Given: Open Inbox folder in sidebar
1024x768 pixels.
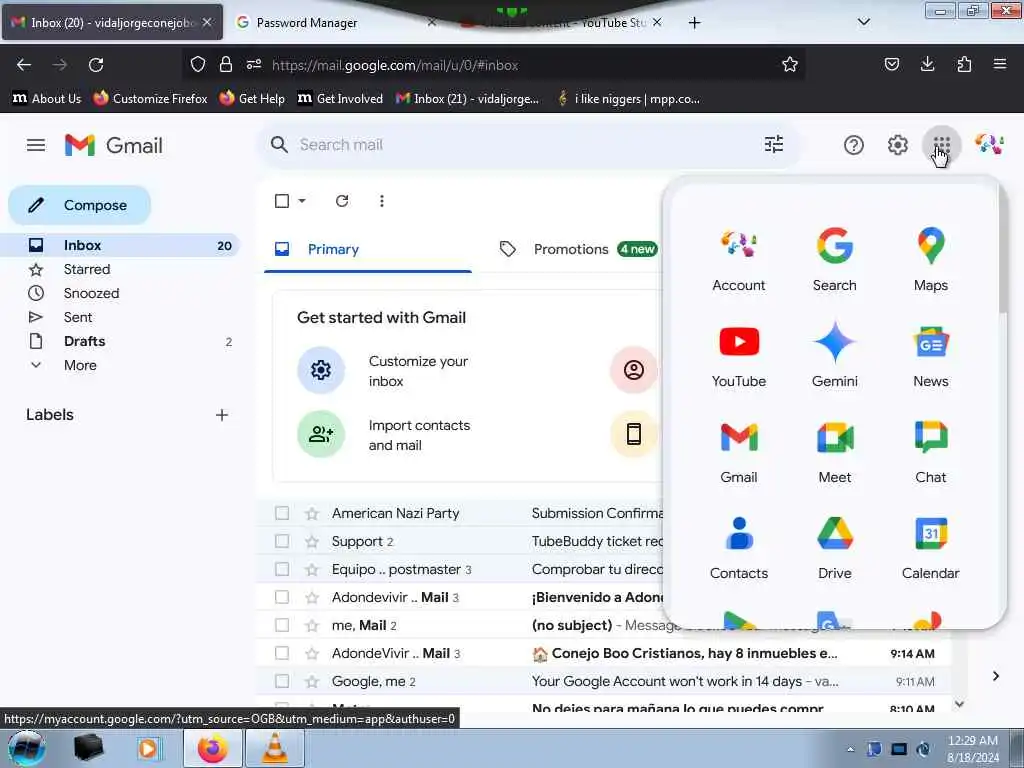Looking at the screenshot, I should [x=120, y=245].
